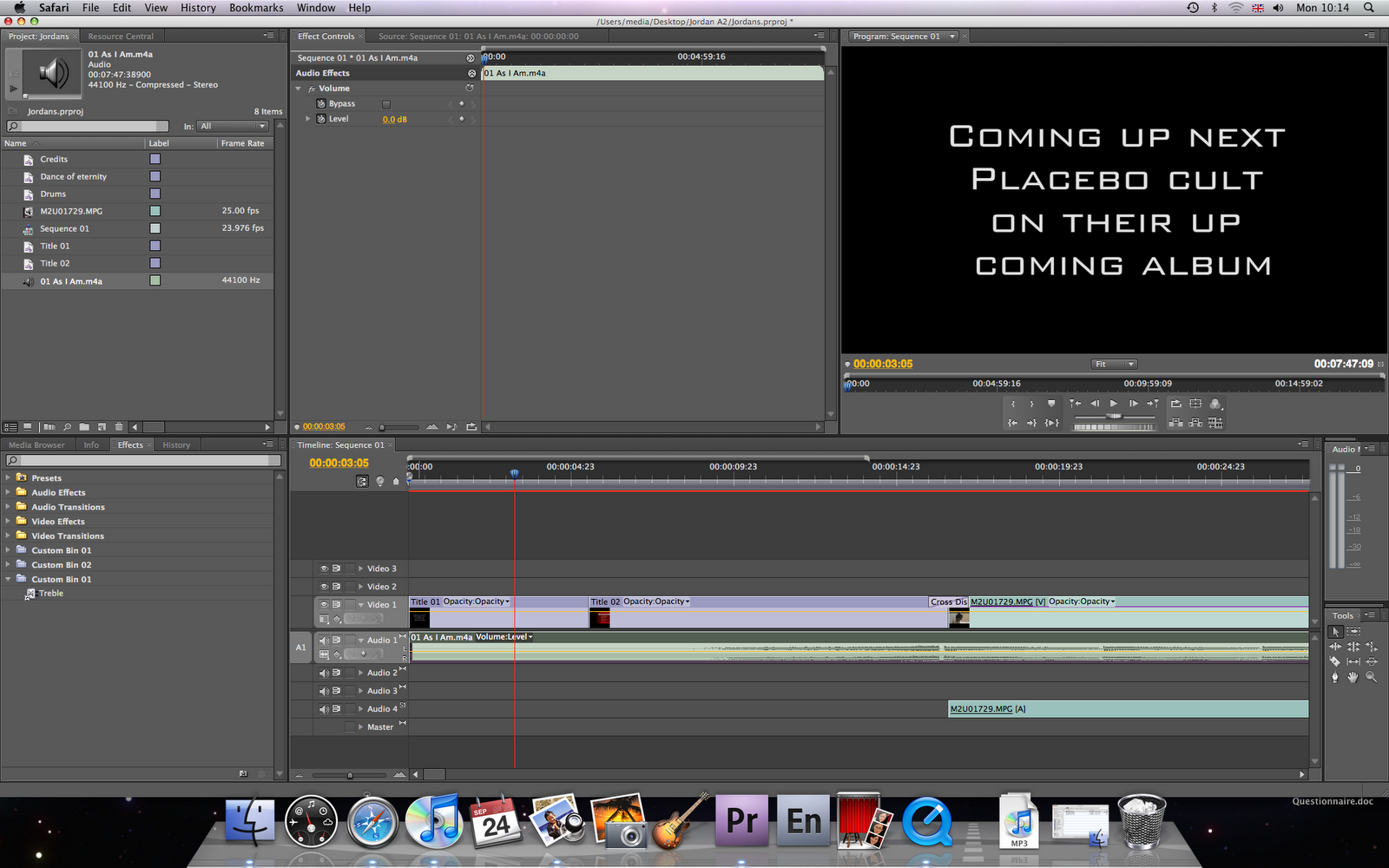Toggle Video 2 track output eye
The image size is (1389, 868).
(x=324, y=587)
